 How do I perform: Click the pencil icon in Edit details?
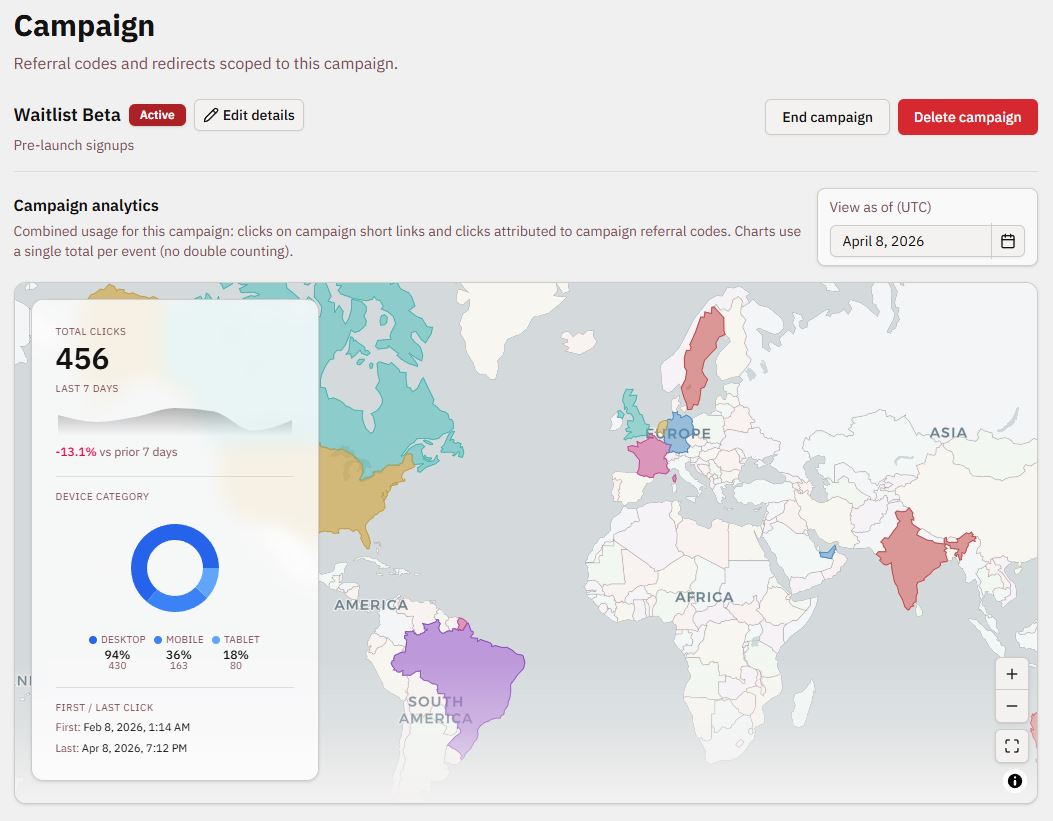point(211,115)
